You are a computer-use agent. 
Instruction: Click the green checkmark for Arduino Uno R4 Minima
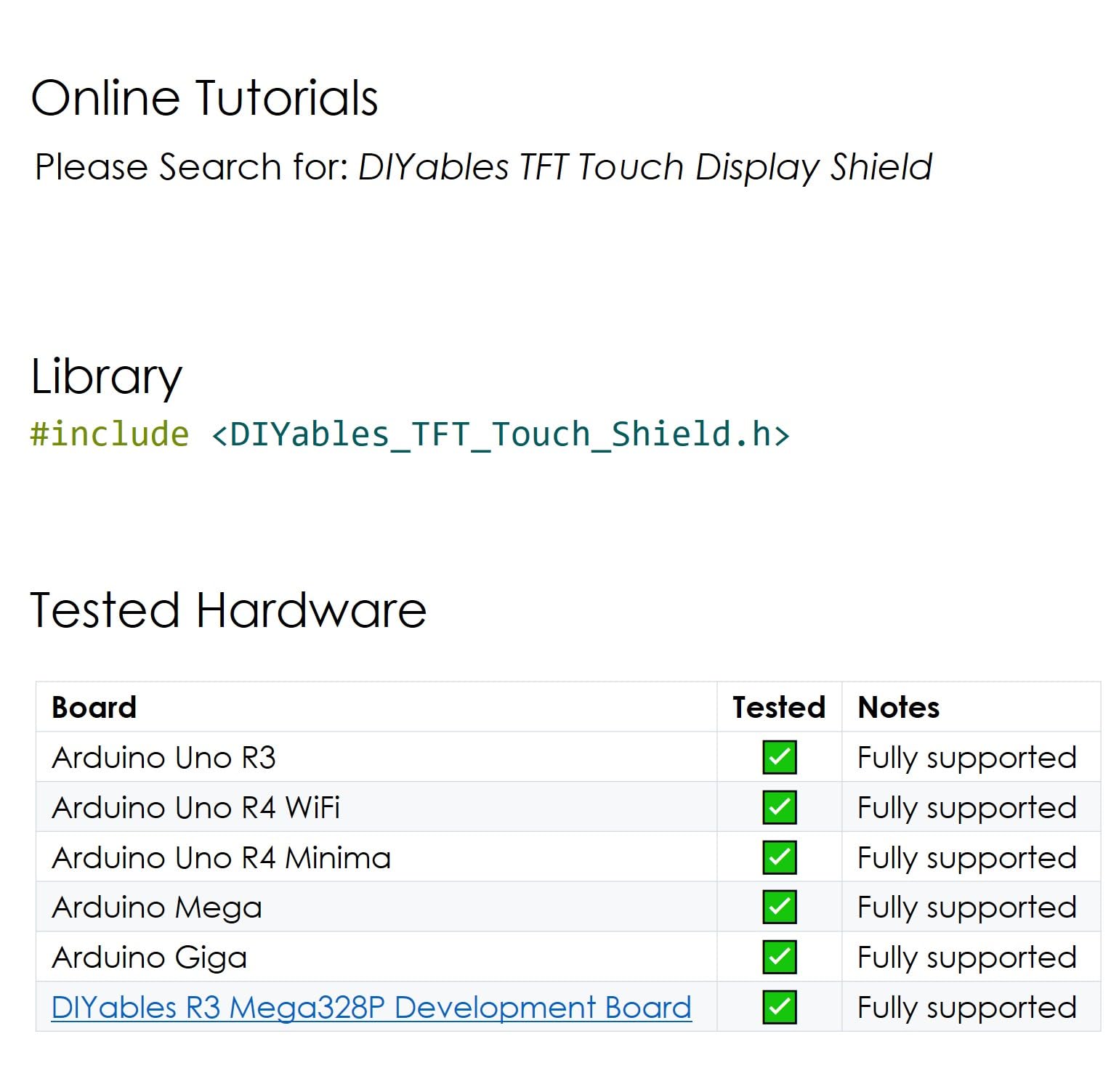[x=780, y=857]
